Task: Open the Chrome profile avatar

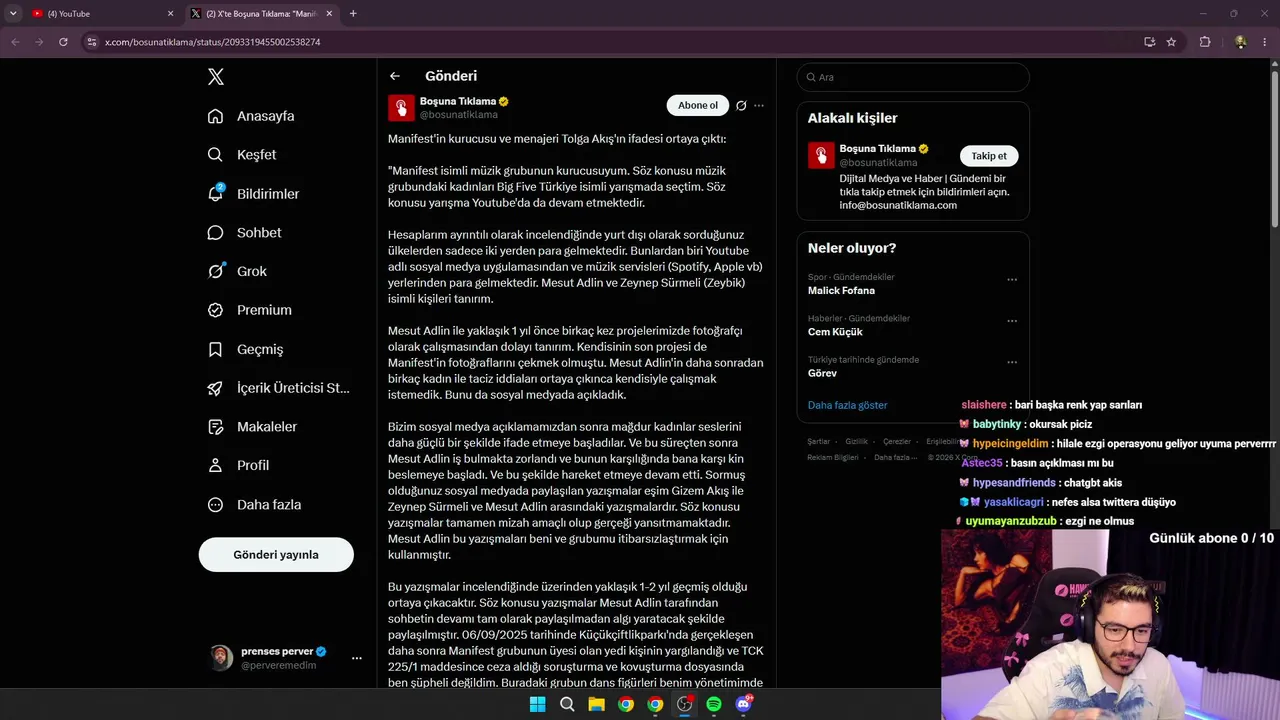Action: [x=1241, y=42]
